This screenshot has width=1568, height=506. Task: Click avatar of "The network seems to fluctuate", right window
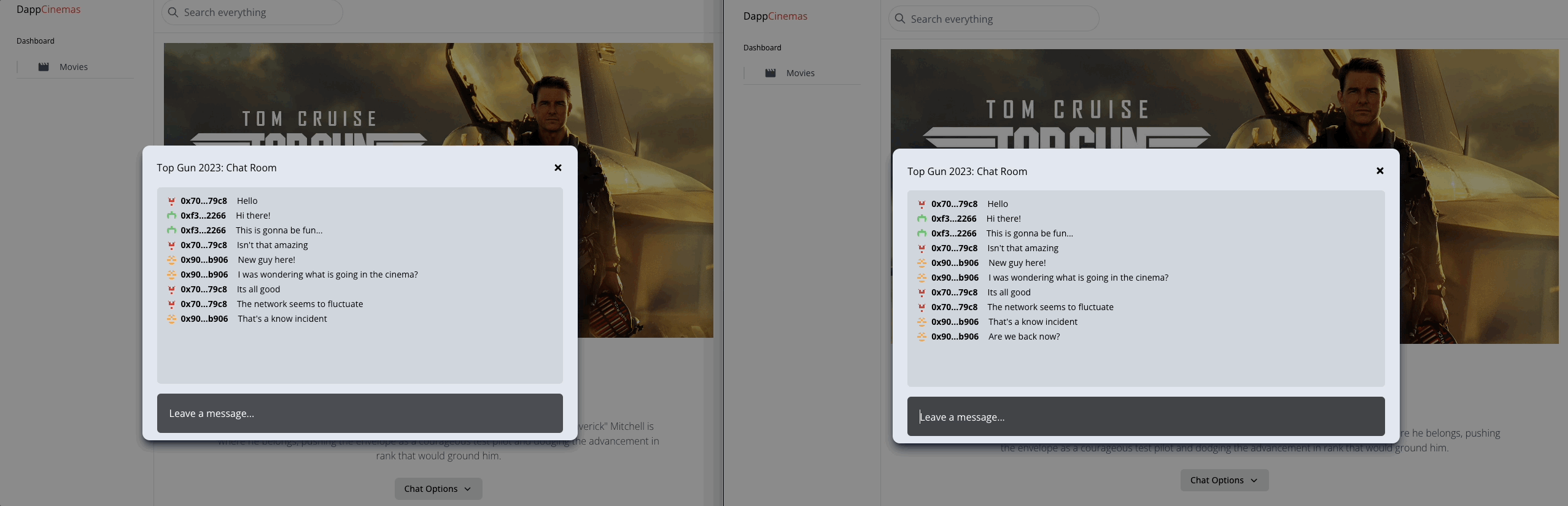[x=922, y=307]
